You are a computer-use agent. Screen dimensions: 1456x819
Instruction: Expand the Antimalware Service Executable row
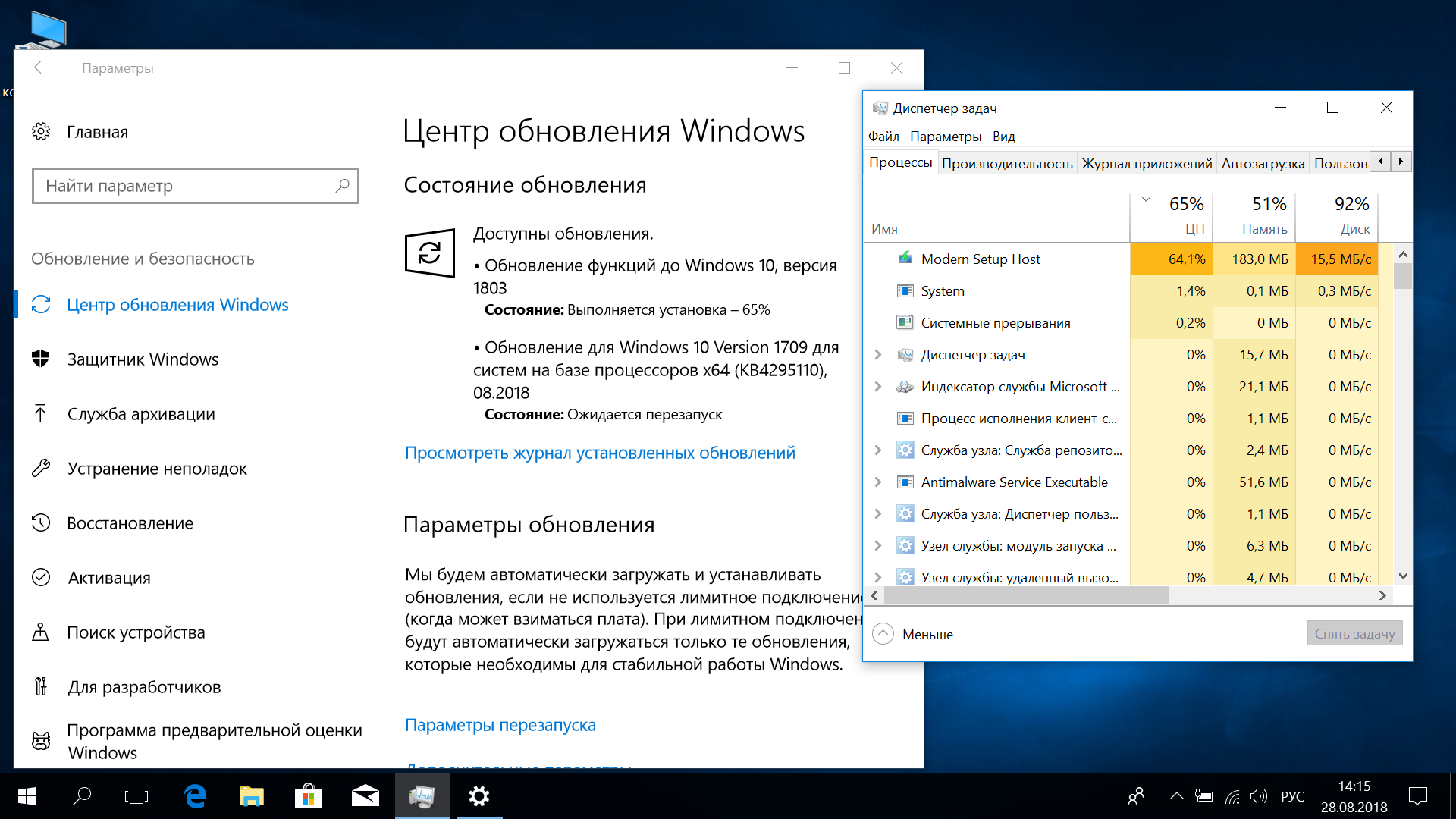878,482
